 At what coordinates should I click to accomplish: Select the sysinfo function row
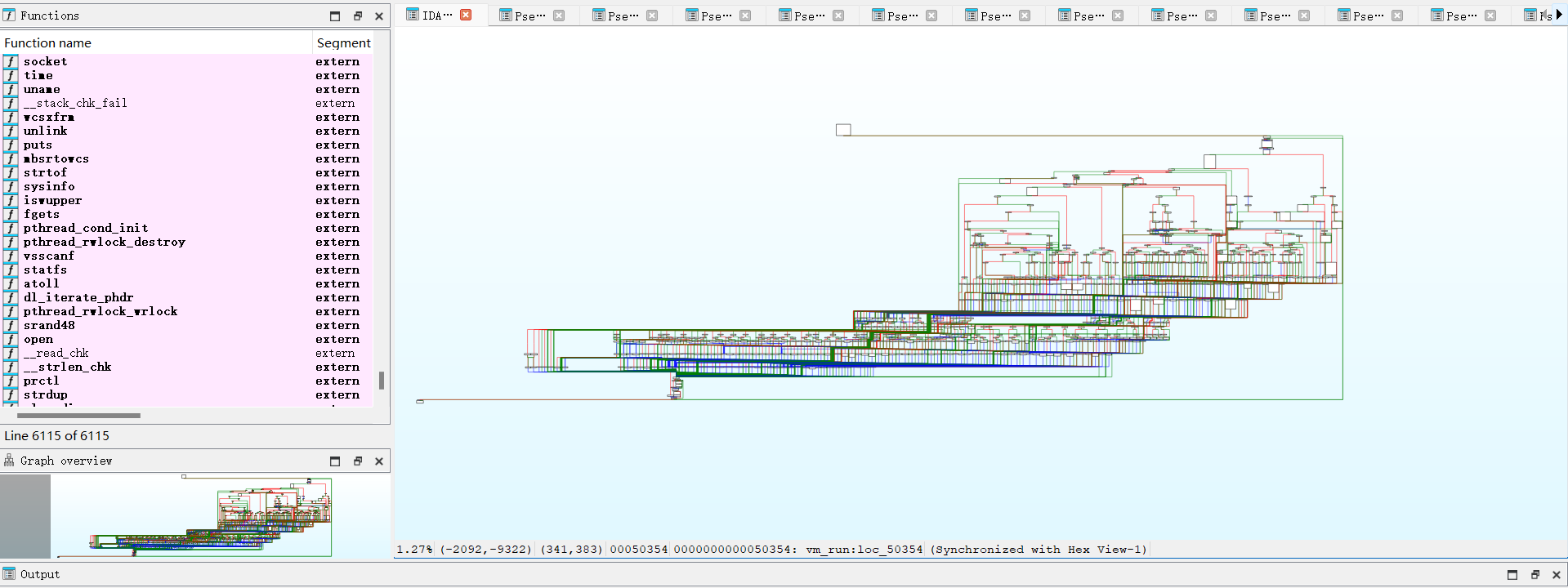click(x=187, y=186)
